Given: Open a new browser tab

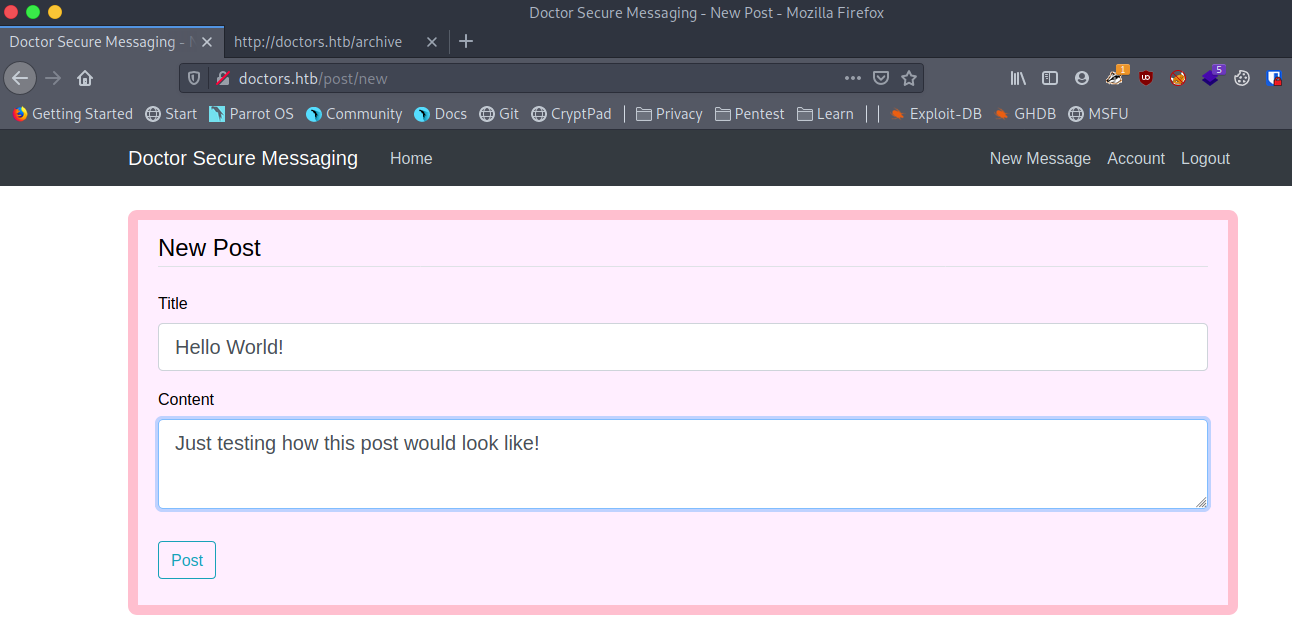Looking at the screenshot, I should [466, 42].
